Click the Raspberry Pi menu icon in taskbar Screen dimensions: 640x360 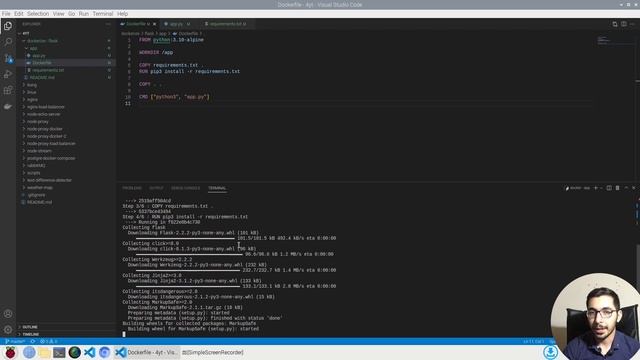10,352
